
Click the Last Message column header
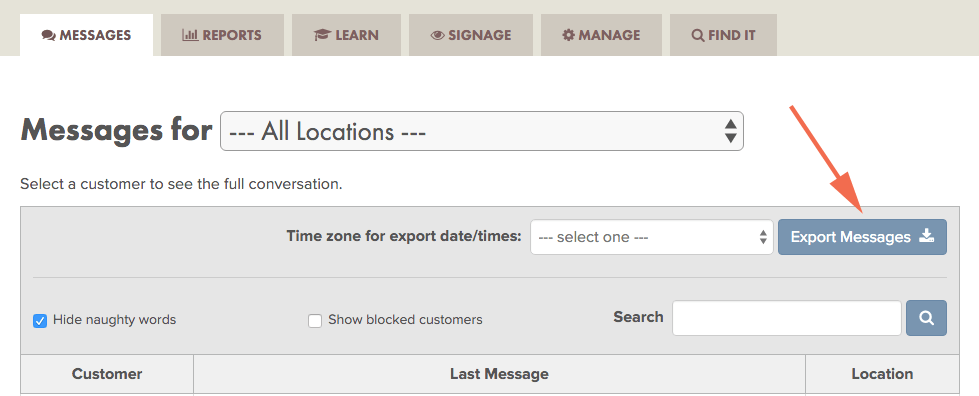pyautogui.click(x=499, y=374)
